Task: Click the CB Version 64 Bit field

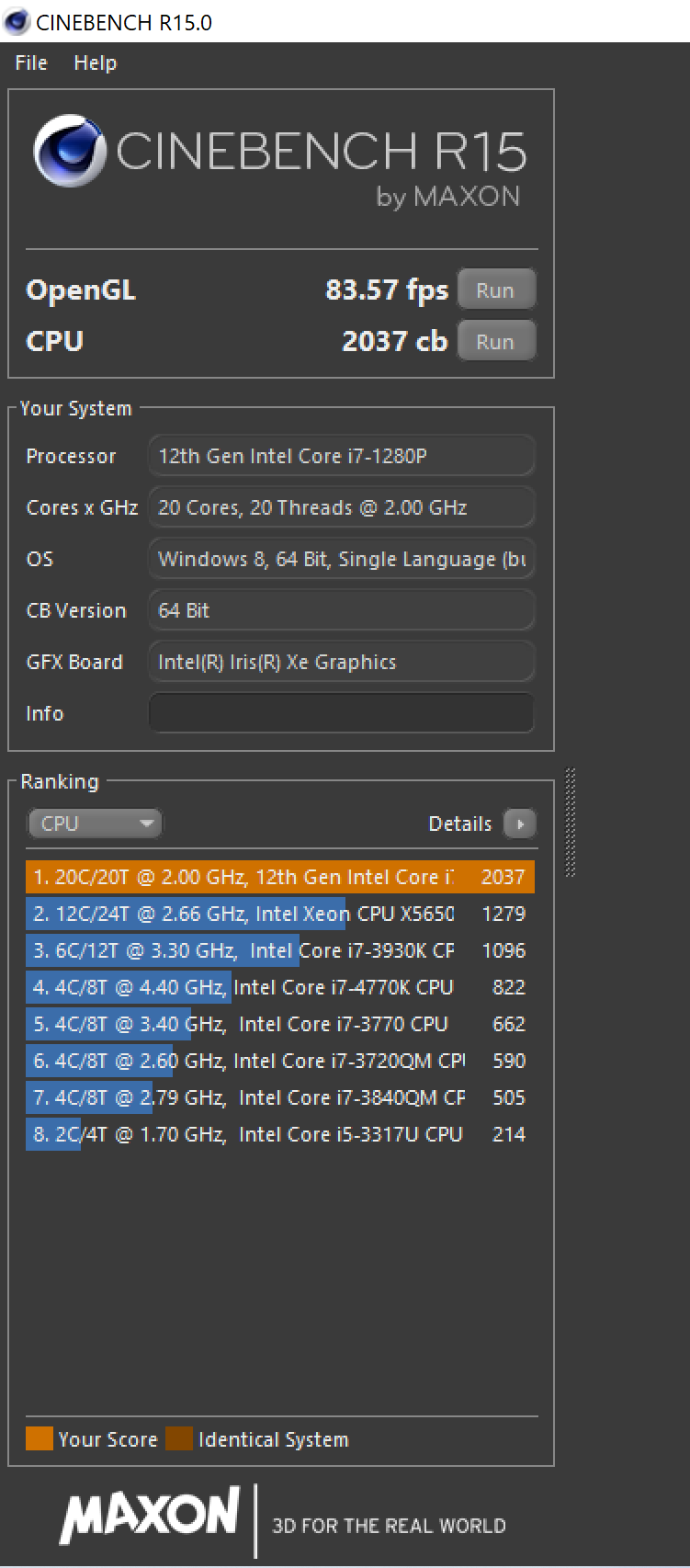Action: coord(341,610)
